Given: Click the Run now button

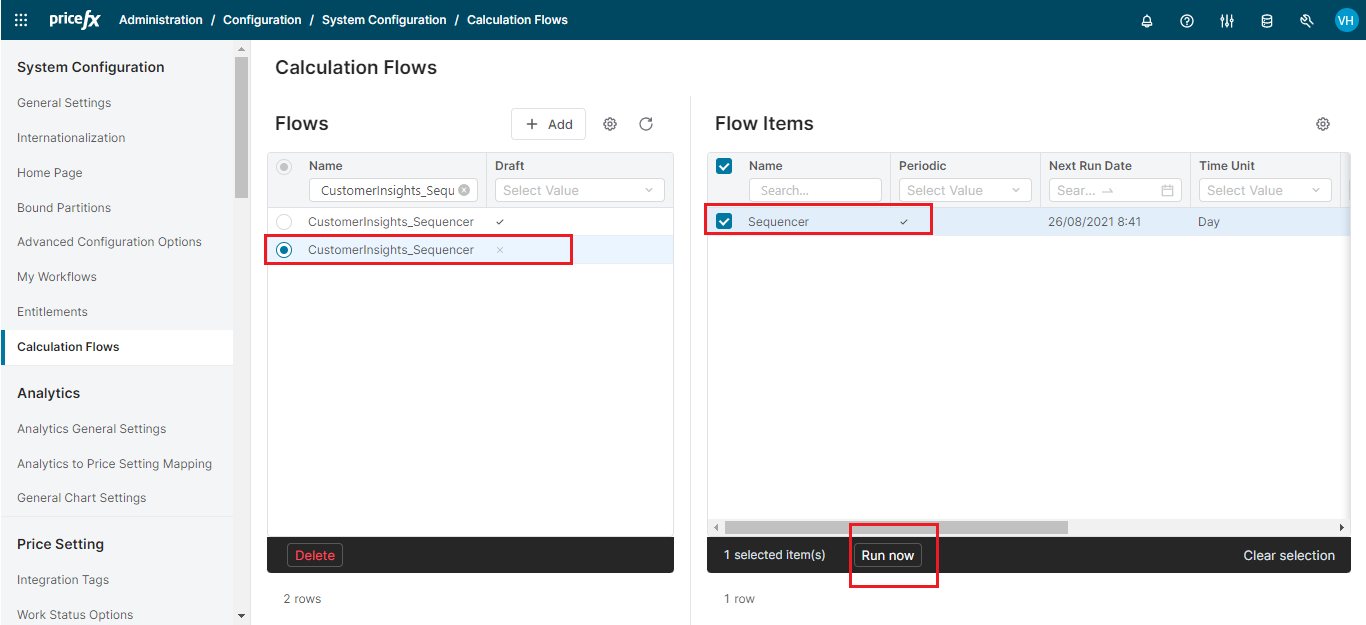Looking at the screenshot, I should pos(887,556).
